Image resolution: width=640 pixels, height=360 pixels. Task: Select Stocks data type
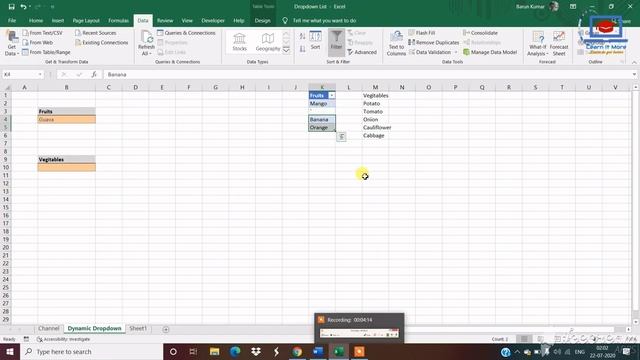pos(240,42)
